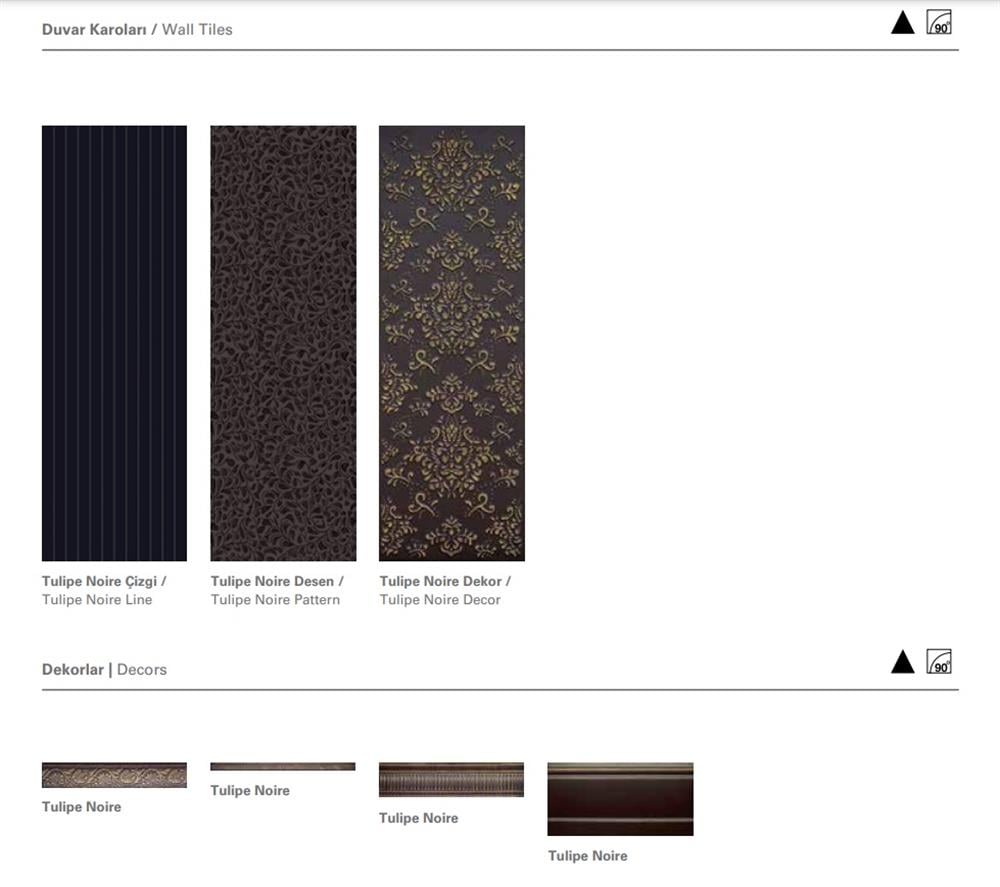
Task: Open the damask-patterned tile thumbnail
Action: point(451,344)
